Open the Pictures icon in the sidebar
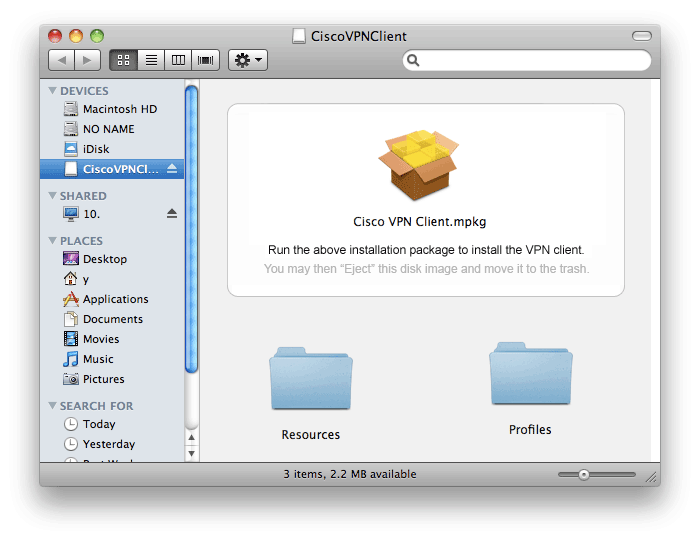The image size is (700, 541). pyautogui.click(x=71, y=379)
